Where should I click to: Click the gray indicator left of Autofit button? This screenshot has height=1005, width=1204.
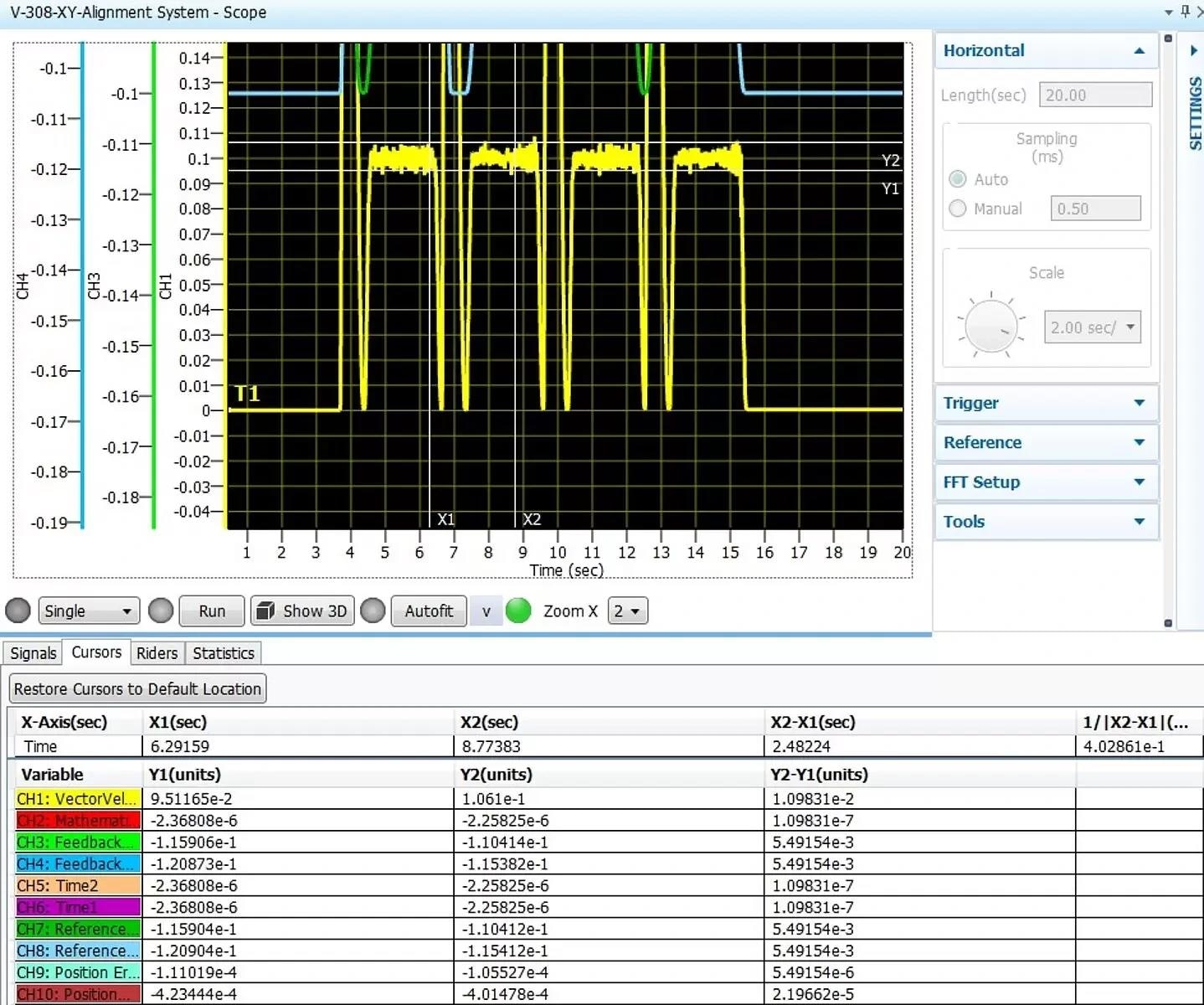pos(373,611)
